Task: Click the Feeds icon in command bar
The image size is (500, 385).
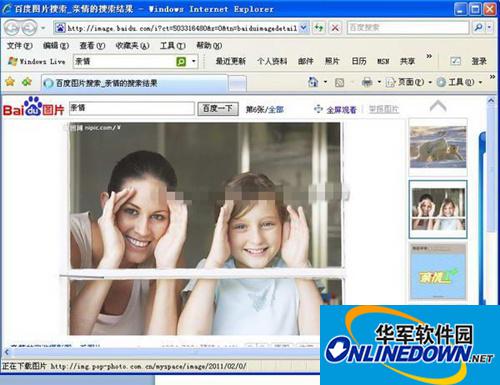Action: tap(339, 82)
